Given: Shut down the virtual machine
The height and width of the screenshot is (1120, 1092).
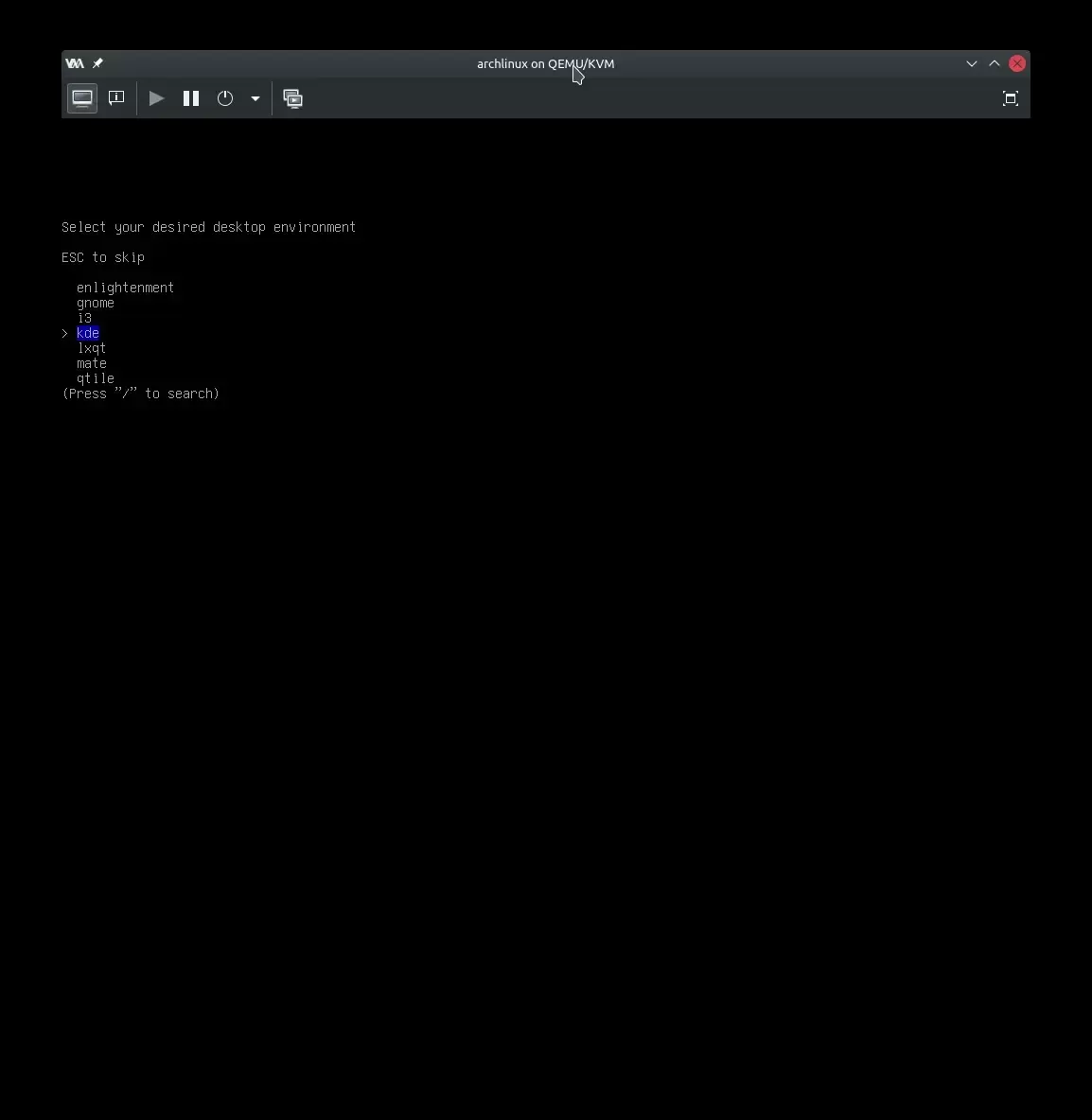Looking at the screenshot, I should pos(225,98).
